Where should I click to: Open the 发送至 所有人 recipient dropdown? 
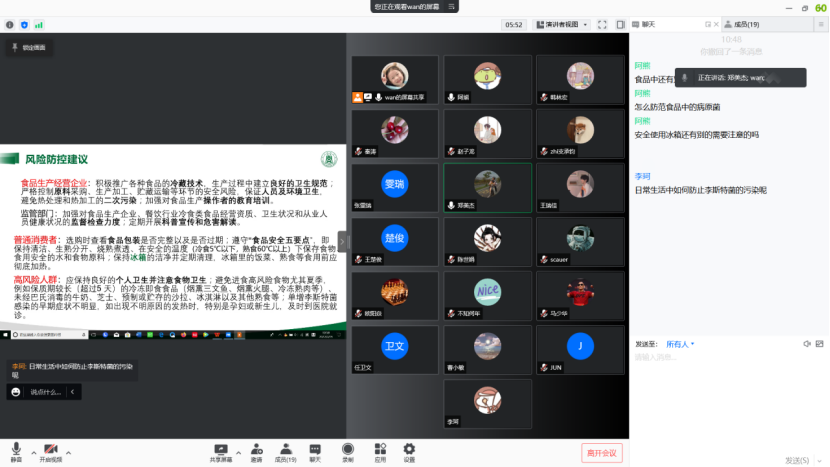681,344
